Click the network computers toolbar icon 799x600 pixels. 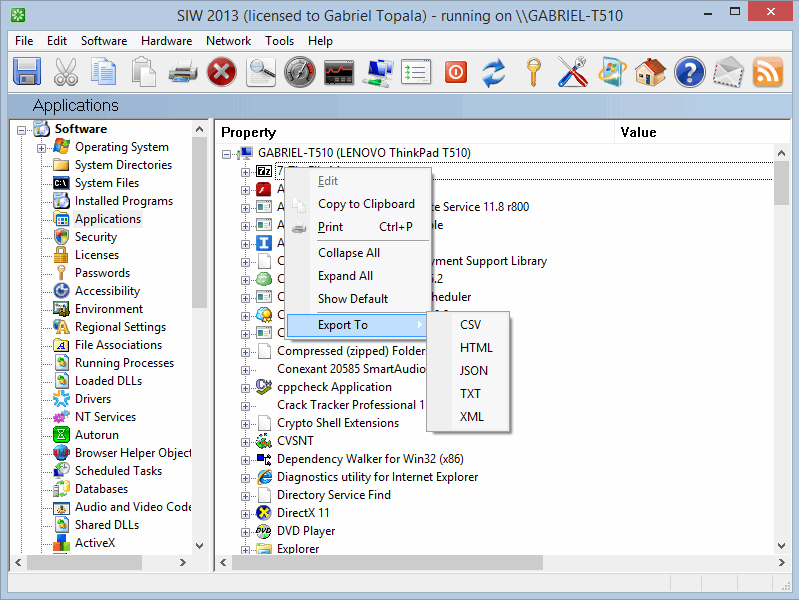click(378, 72)
